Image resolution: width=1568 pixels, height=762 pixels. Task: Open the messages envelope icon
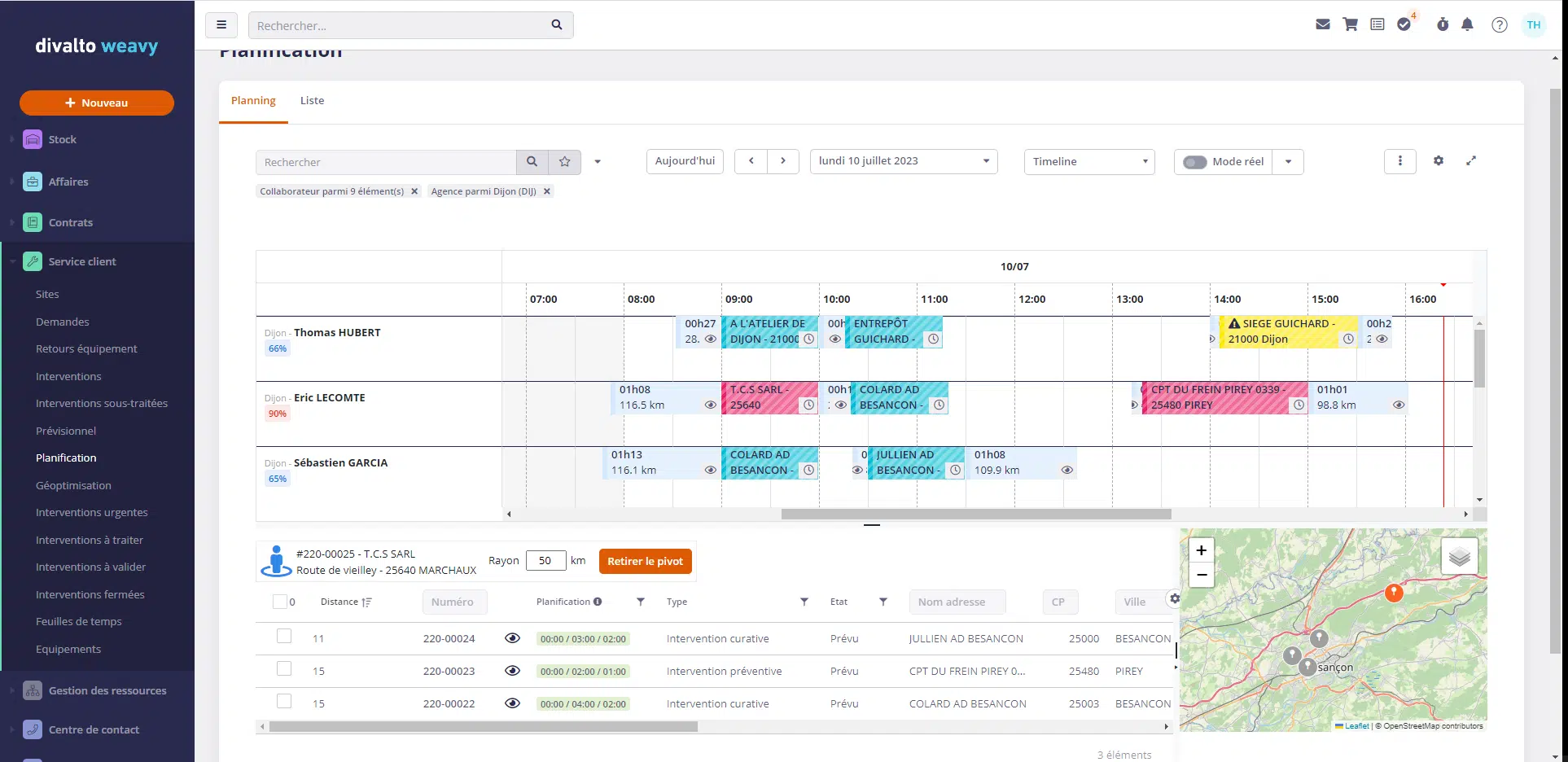1322,24
